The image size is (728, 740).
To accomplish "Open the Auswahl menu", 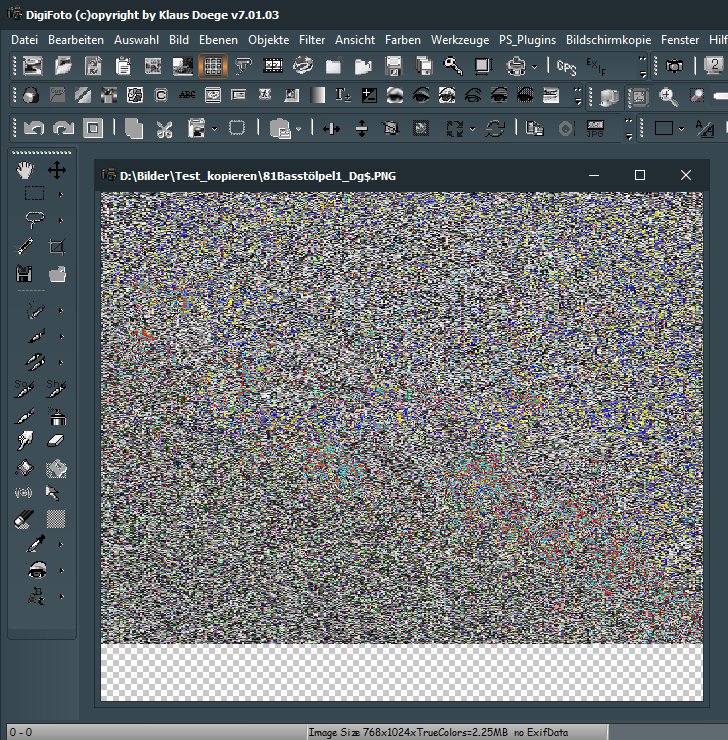I will coord(136,40).
